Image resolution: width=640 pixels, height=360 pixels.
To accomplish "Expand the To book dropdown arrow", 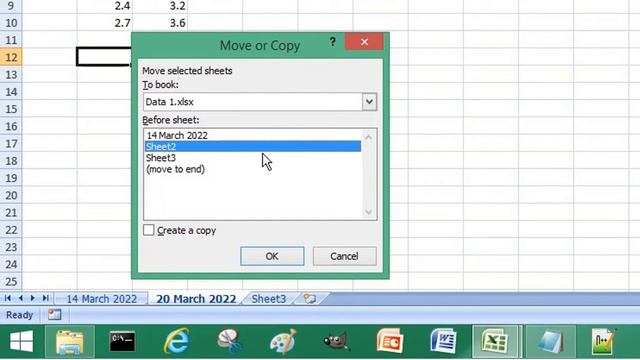I will click(x=369, y=102).
